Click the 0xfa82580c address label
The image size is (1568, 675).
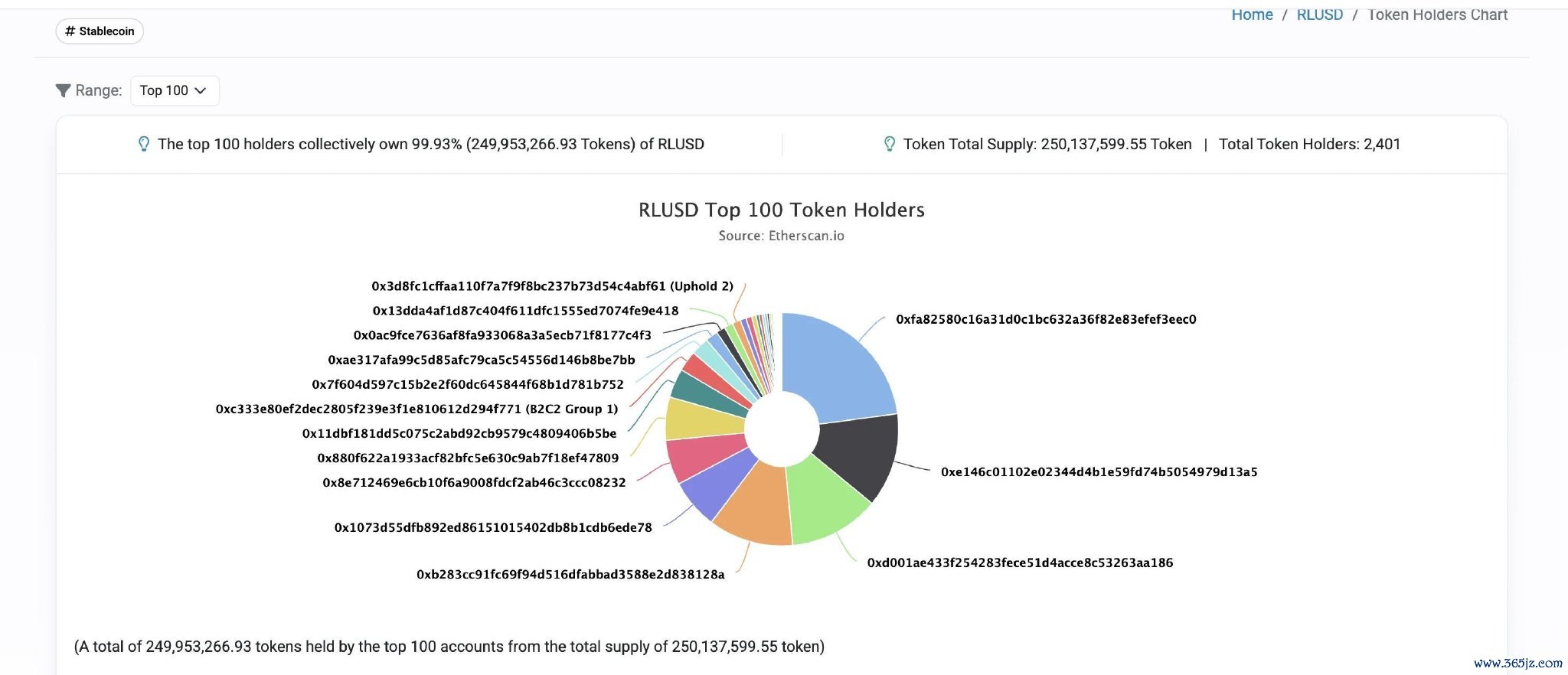(x=1046, y=319)
